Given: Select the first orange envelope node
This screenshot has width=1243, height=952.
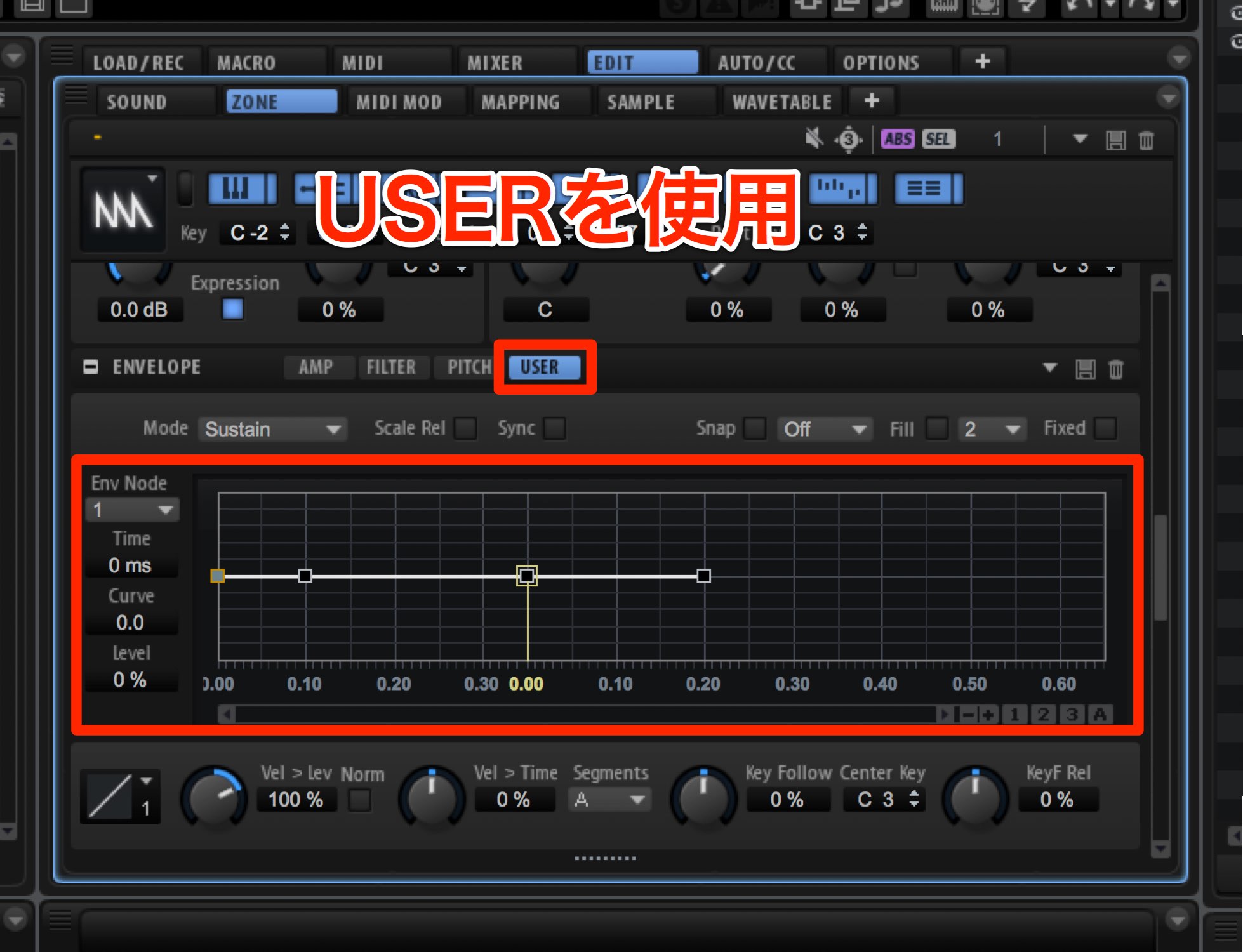Looking at the screenshot, I should coord(217,576).
